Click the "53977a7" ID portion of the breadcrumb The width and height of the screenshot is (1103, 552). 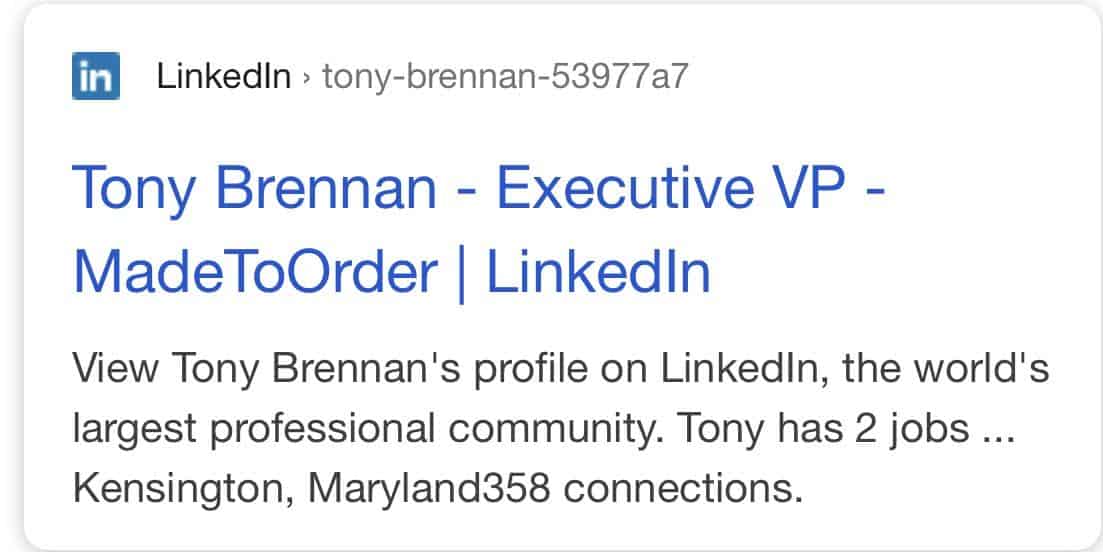pos(620,76)
